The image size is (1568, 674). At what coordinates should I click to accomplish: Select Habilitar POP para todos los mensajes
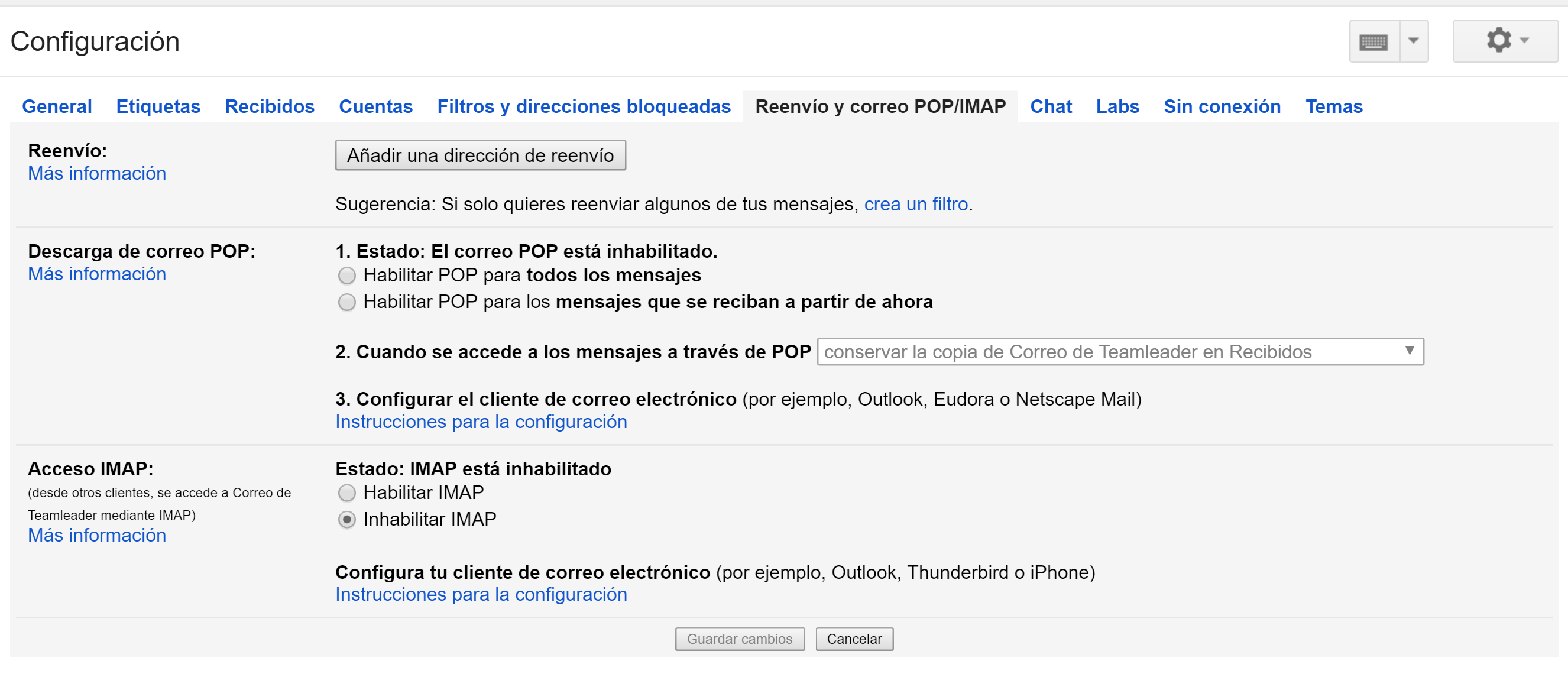347,276
